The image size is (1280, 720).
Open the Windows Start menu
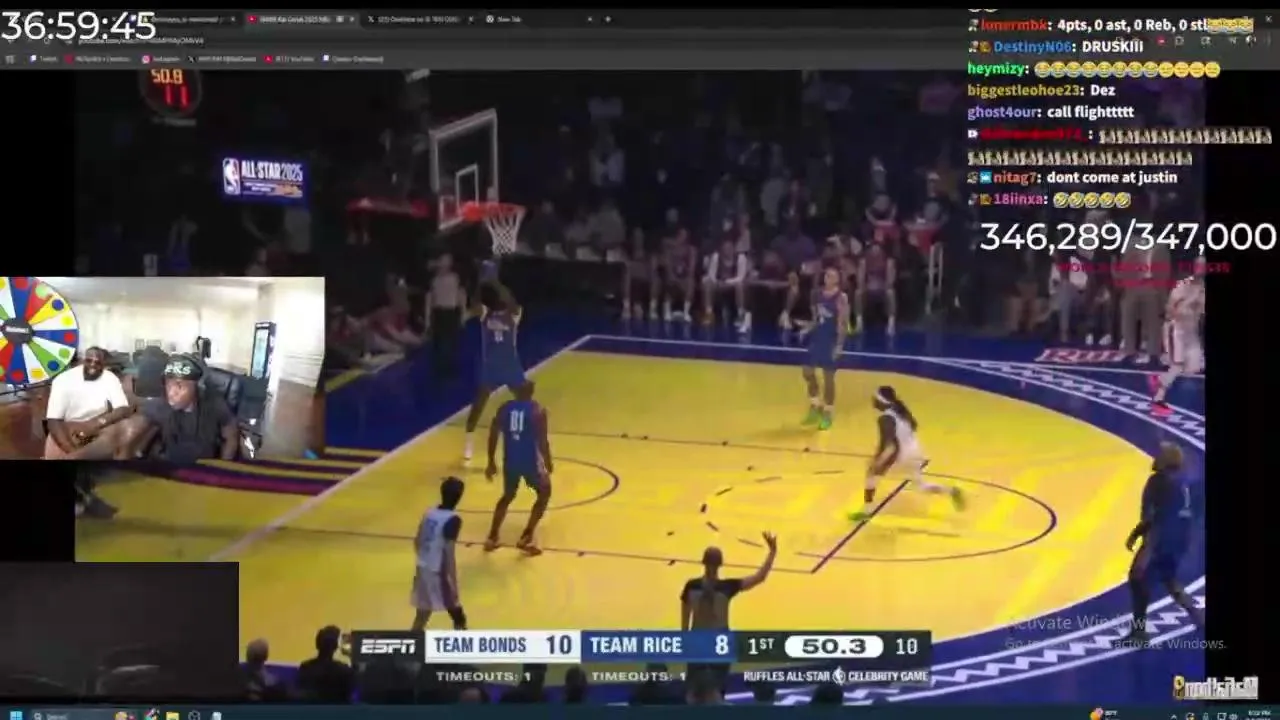(16, 716)
